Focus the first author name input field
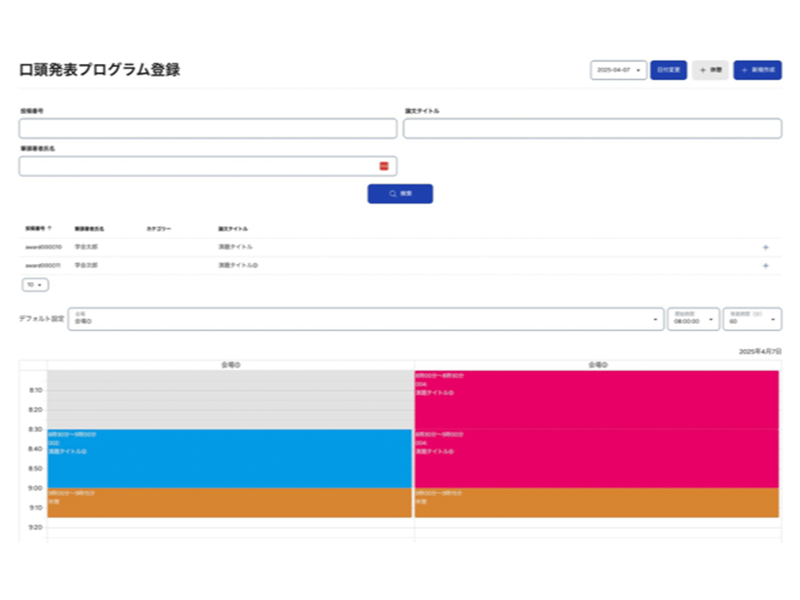800x600 pixels. (x=208, y=166)
